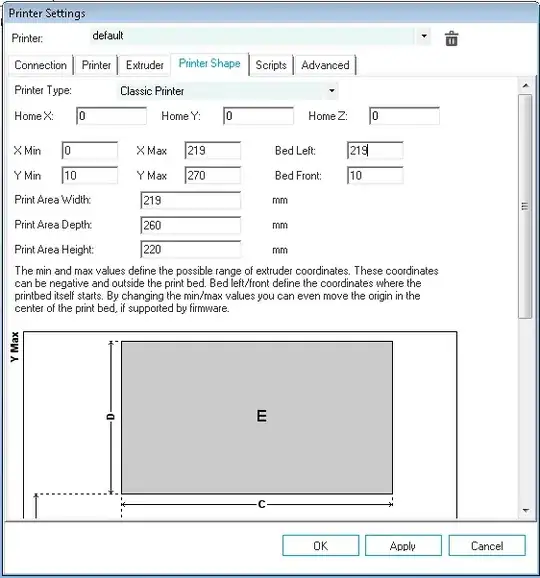The width and height of the screenshot is (540, 578).
Task: Click the scrollbar down arrow
Action: coord(525,511)
